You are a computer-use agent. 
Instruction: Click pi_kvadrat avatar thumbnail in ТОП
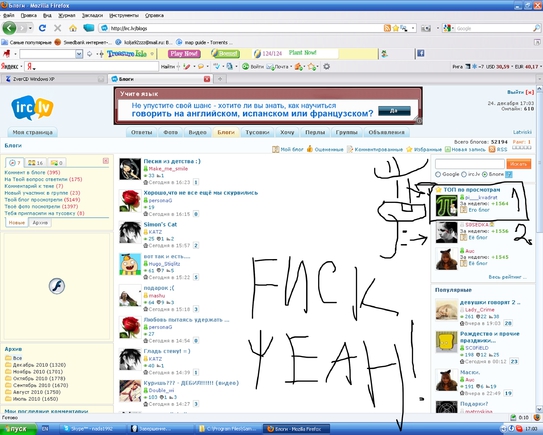446,206
